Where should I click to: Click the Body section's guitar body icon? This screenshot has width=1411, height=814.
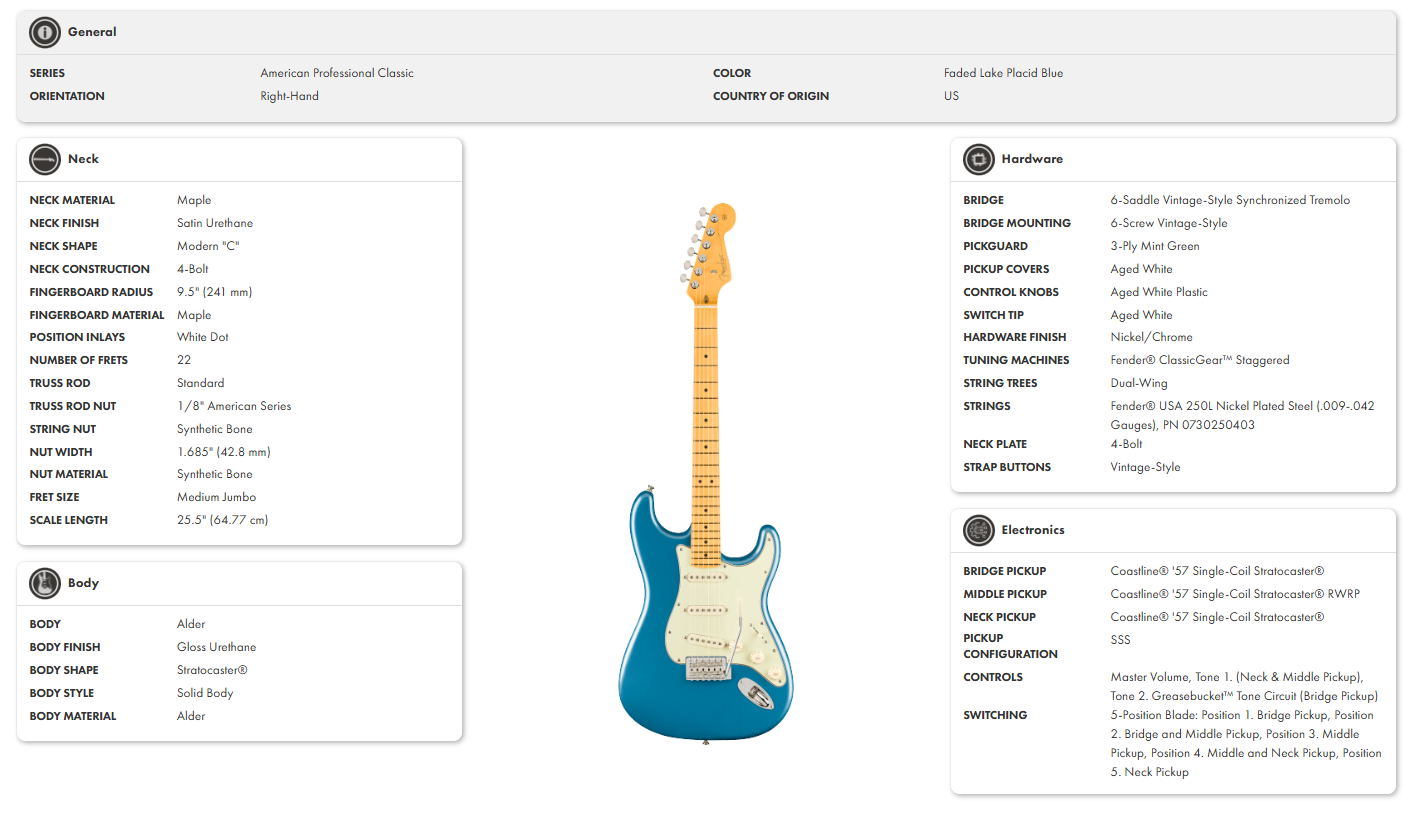tap(44, 583)
